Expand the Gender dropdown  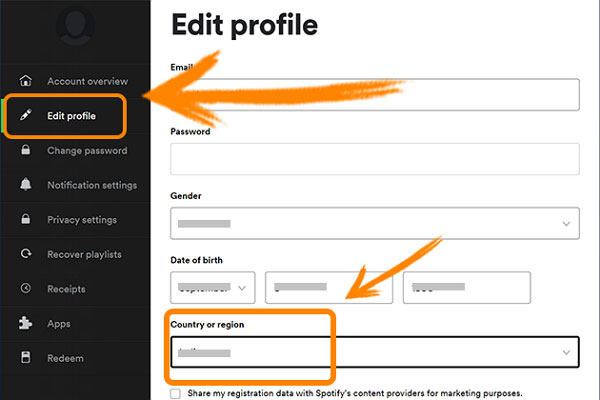tap(375, 223)
